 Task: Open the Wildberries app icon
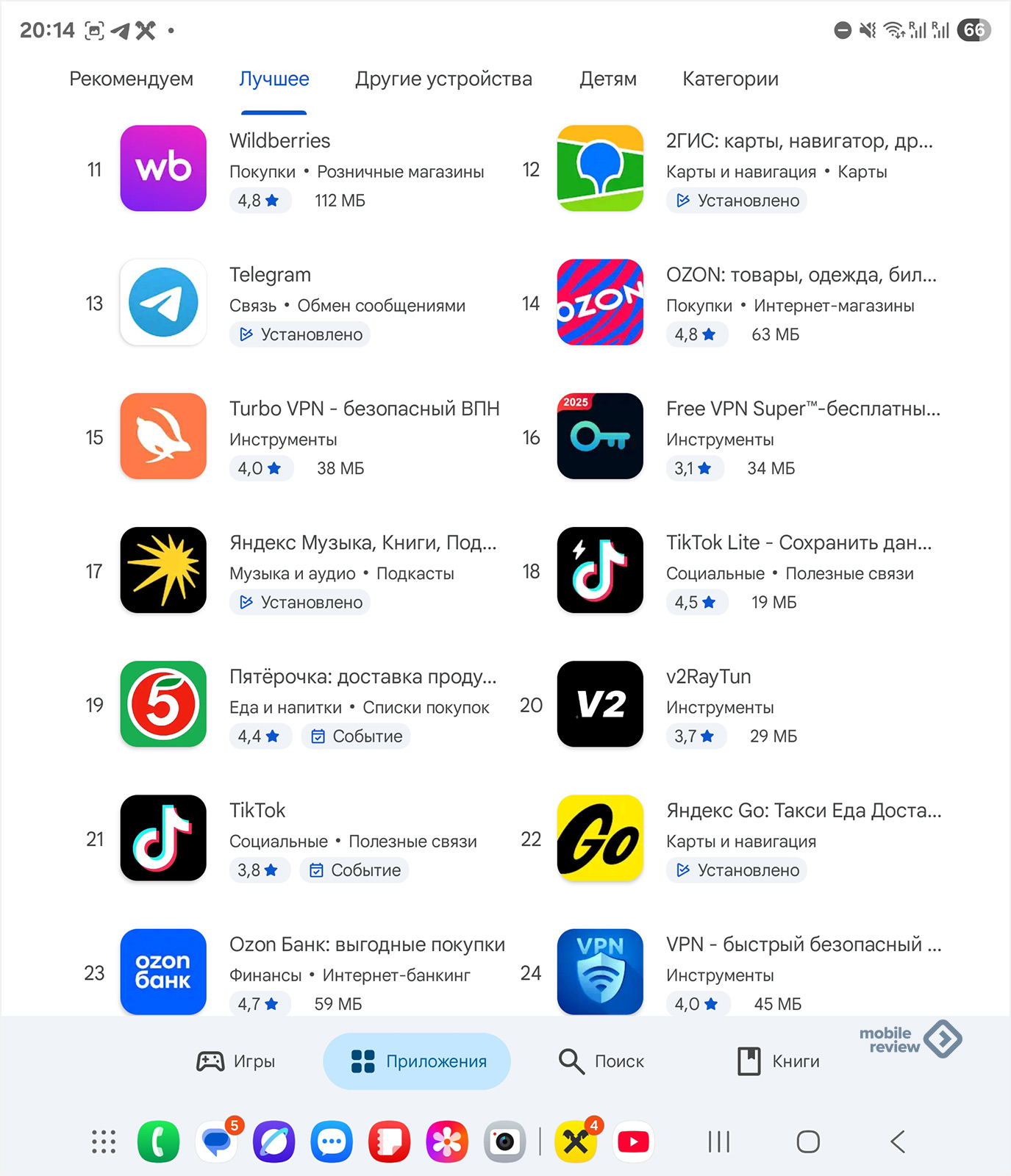163,168
